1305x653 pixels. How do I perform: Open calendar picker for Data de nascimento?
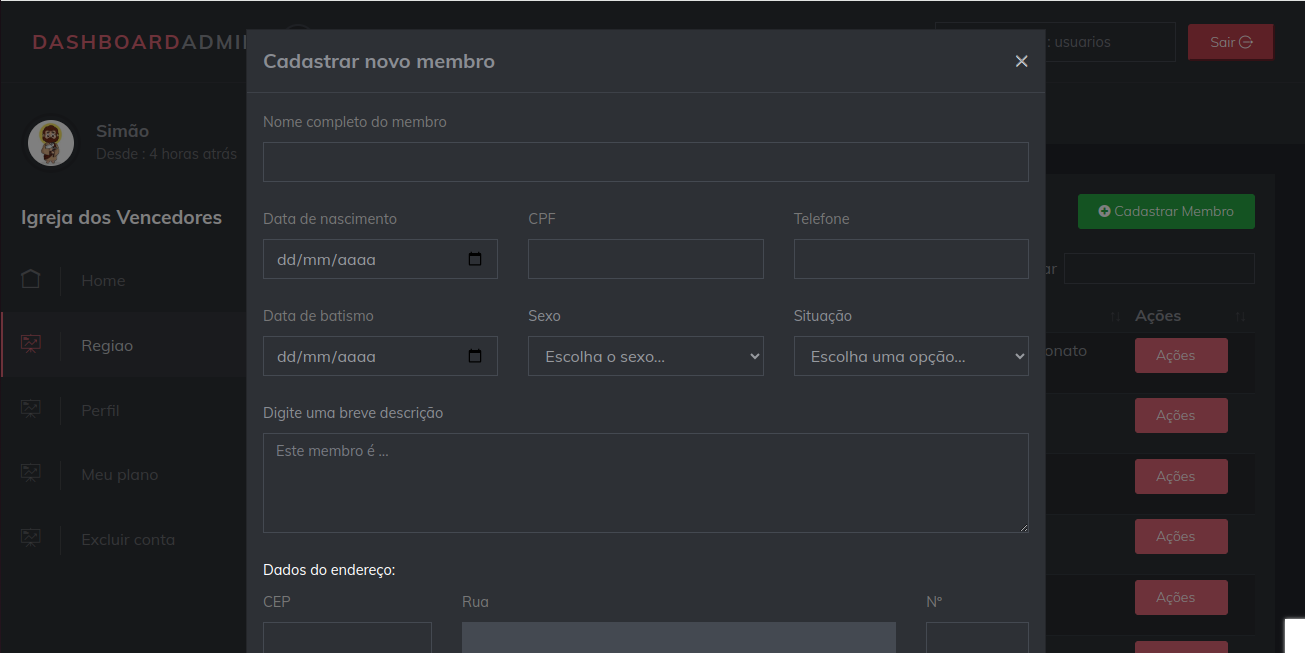[475, 259]
